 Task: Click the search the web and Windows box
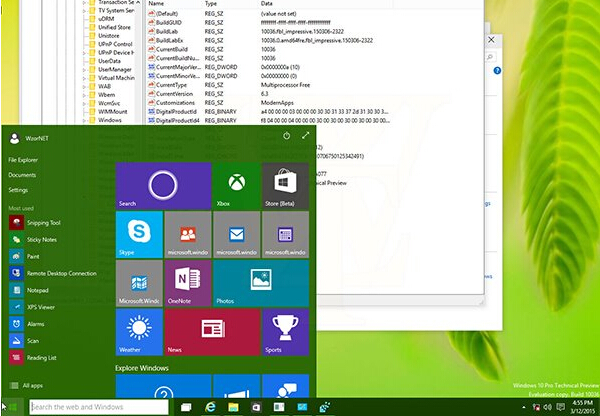click(x=99, y=407)
